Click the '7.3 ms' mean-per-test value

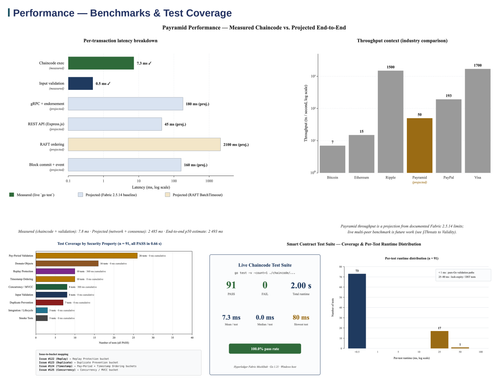click(x=231, y=317)
